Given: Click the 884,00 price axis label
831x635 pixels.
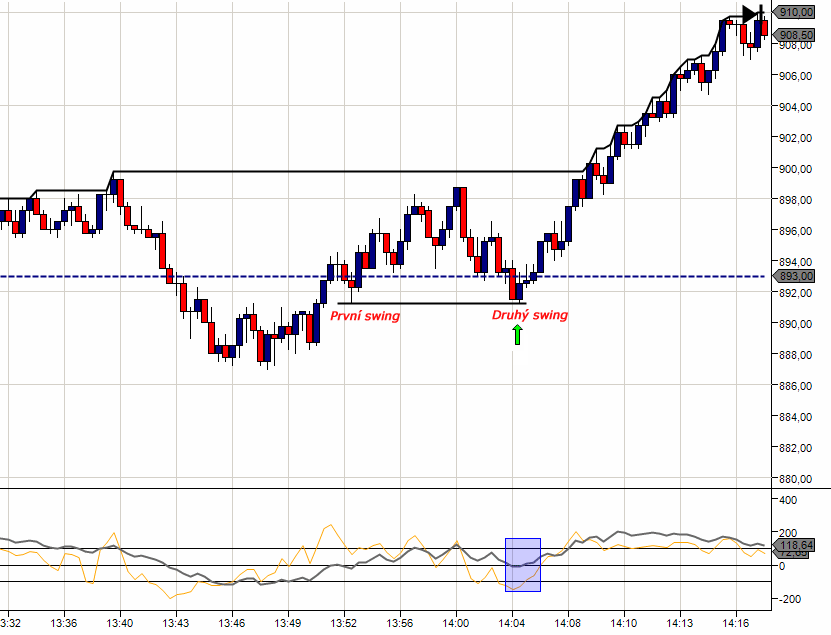Looking at the screenshot, I should click(795, 417).
